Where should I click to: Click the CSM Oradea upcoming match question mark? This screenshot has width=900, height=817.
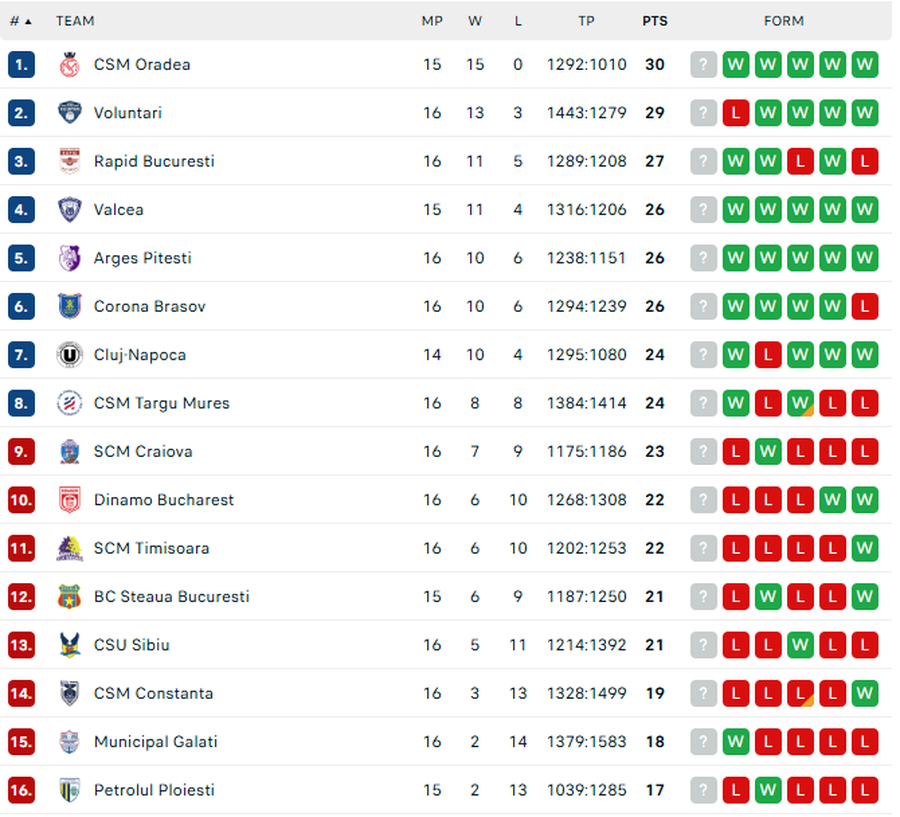click(704, 65)
